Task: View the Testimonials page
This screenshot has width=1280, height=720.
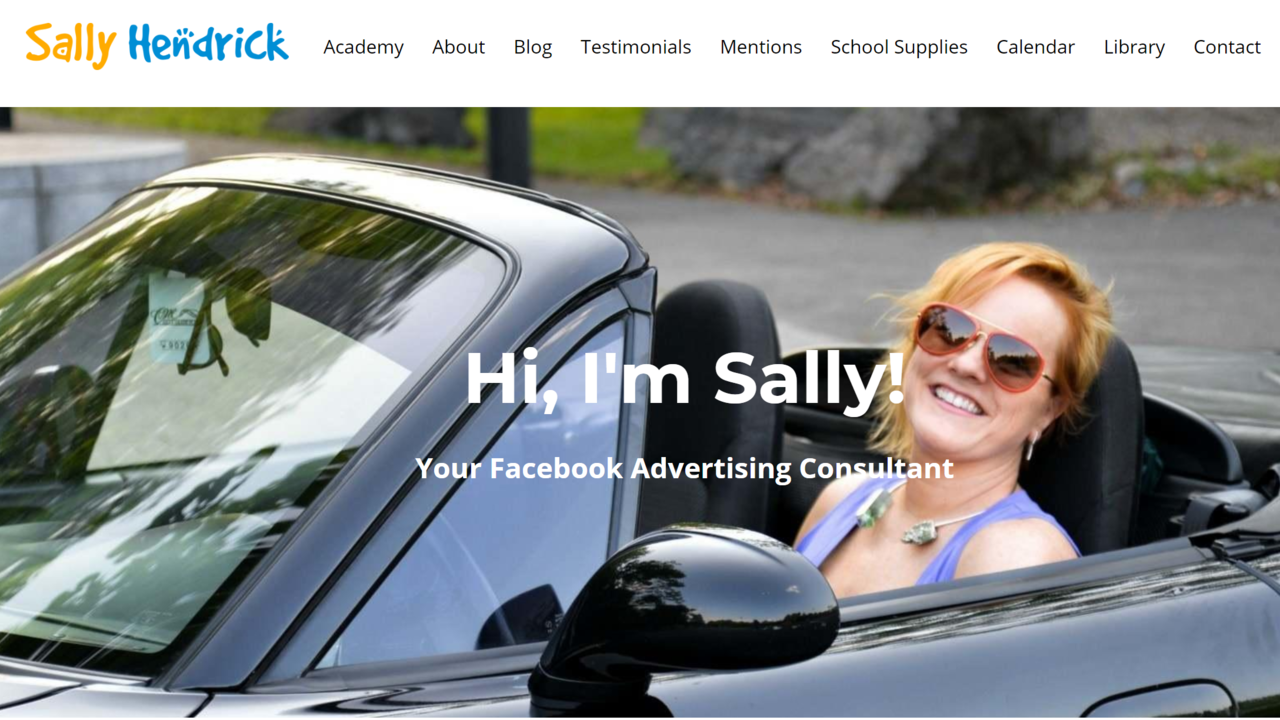Action: [x=636, y=47]
